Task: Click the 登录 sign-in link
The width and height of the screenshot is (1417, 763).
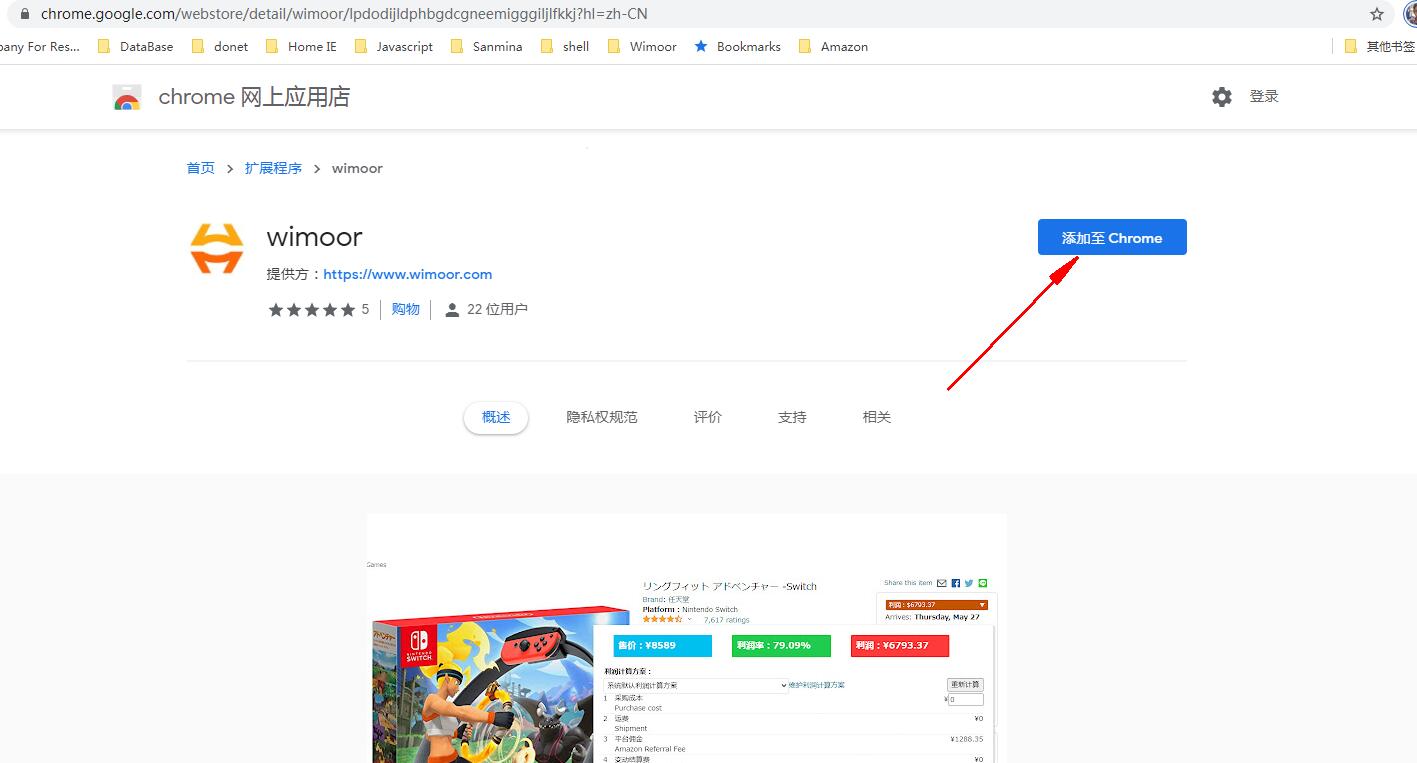Action: [x=1264, y=97]
